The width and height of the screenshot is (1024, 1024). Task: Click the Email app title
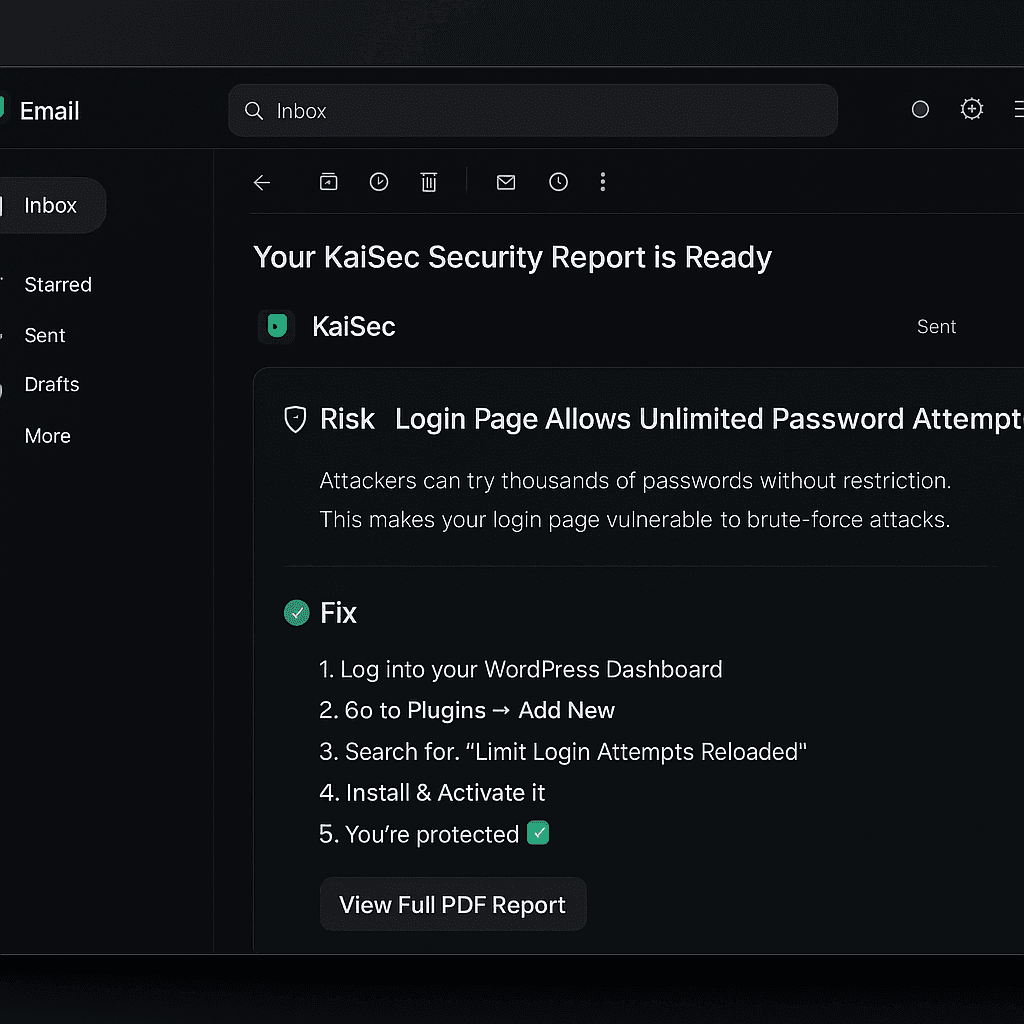click(x=50, y=111)
